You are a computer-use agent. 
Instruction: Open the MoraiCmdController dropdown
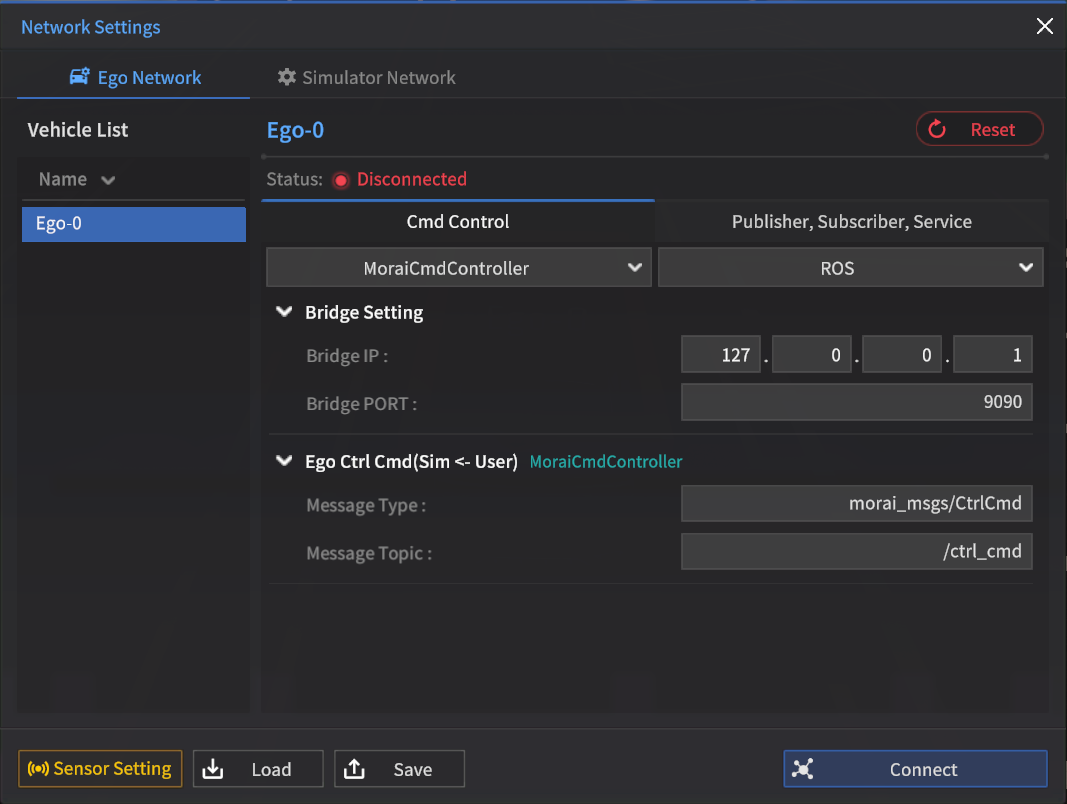tap(458, 268)
